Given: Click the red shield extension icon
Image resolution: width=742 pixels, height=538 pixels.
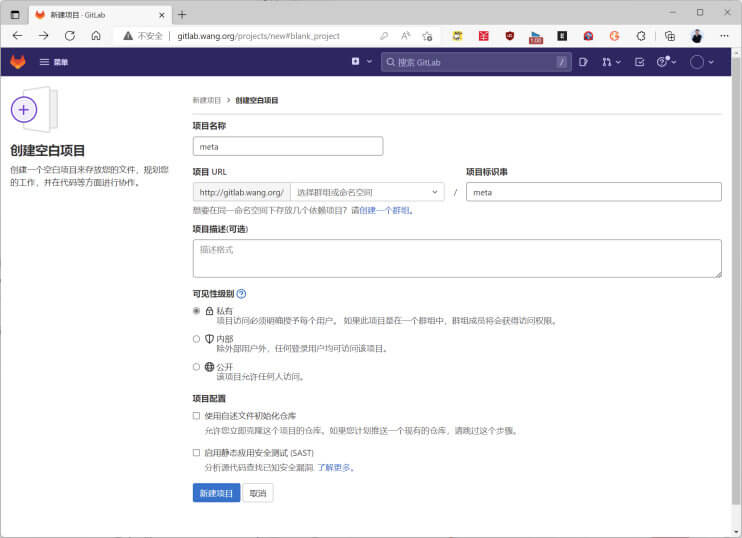Looking at the screenshot, I should (510, 35).
